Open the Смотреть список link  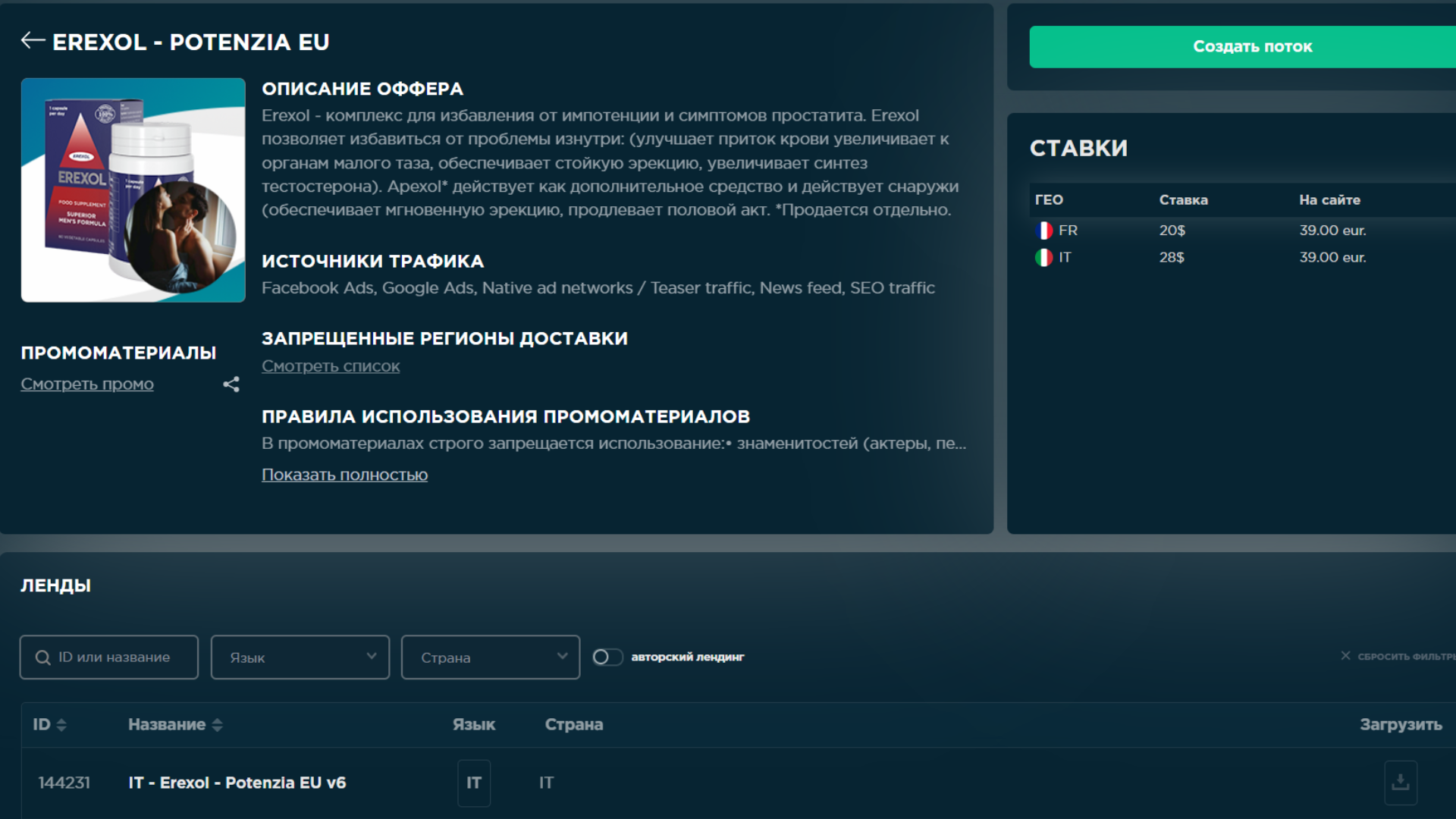click(331, 366)
